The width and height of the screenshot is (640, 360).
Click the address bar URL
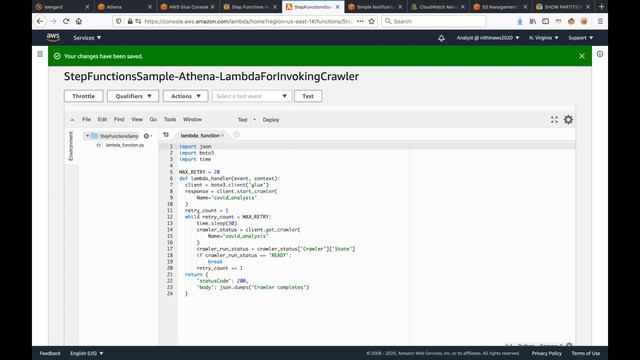pos(248,21)
